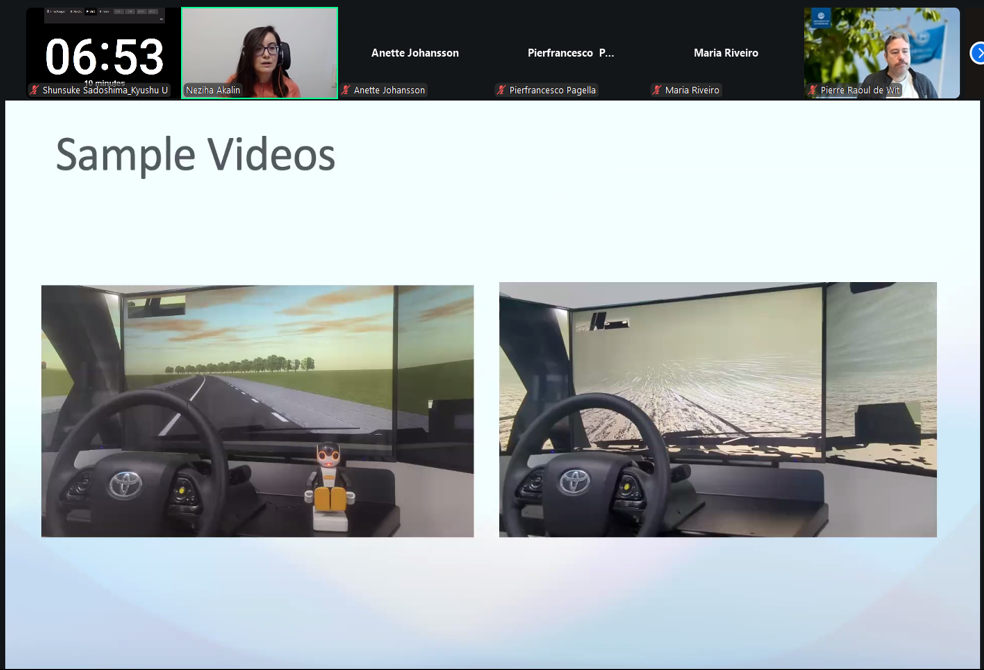Click the small robot on the left dashboard
This screenshot has height=670, width=984.
329,486
